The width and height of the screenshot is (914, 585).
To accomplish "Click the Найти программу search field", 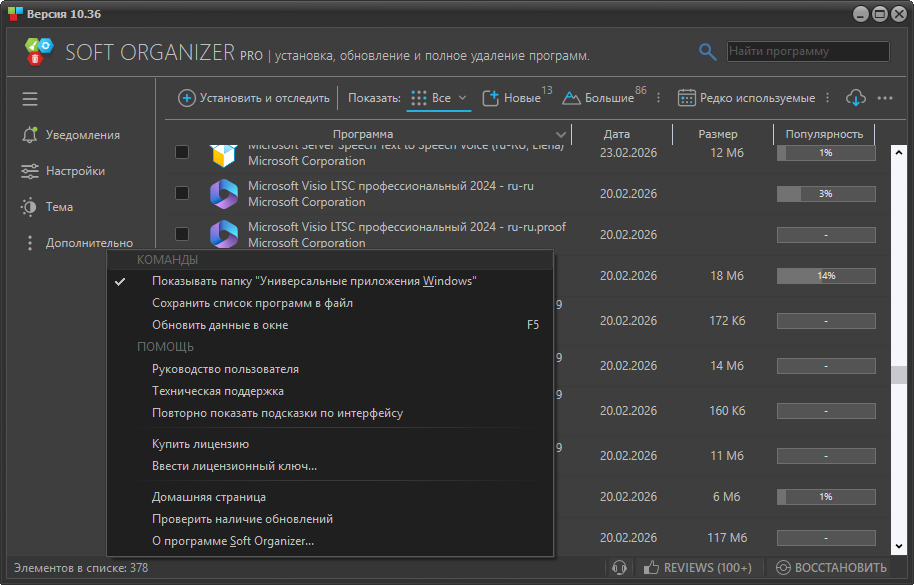I will pos(808,51).
